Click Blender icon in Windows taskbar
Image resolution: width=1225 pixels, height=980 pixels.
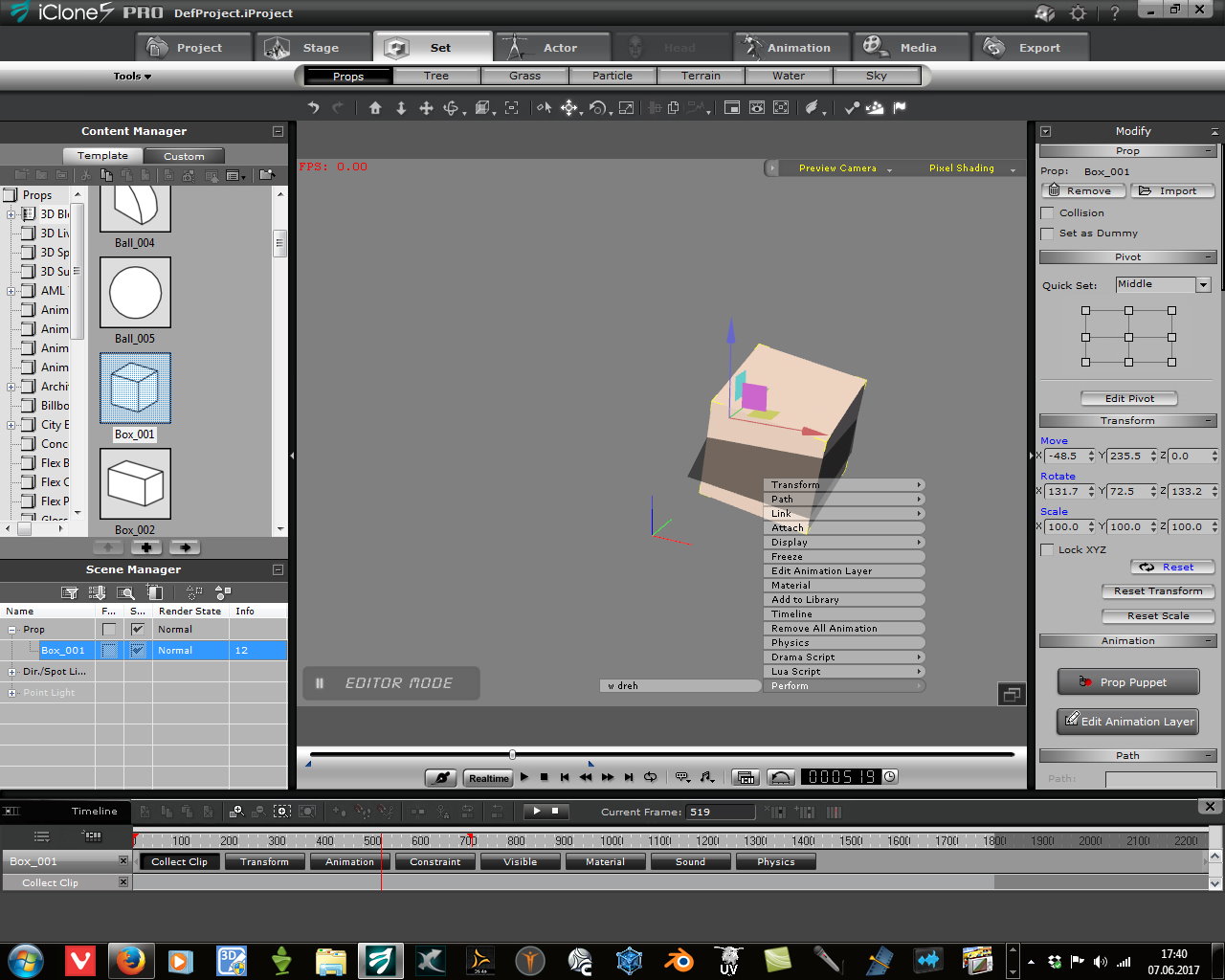pyautogui.click(x=679, y=960)
